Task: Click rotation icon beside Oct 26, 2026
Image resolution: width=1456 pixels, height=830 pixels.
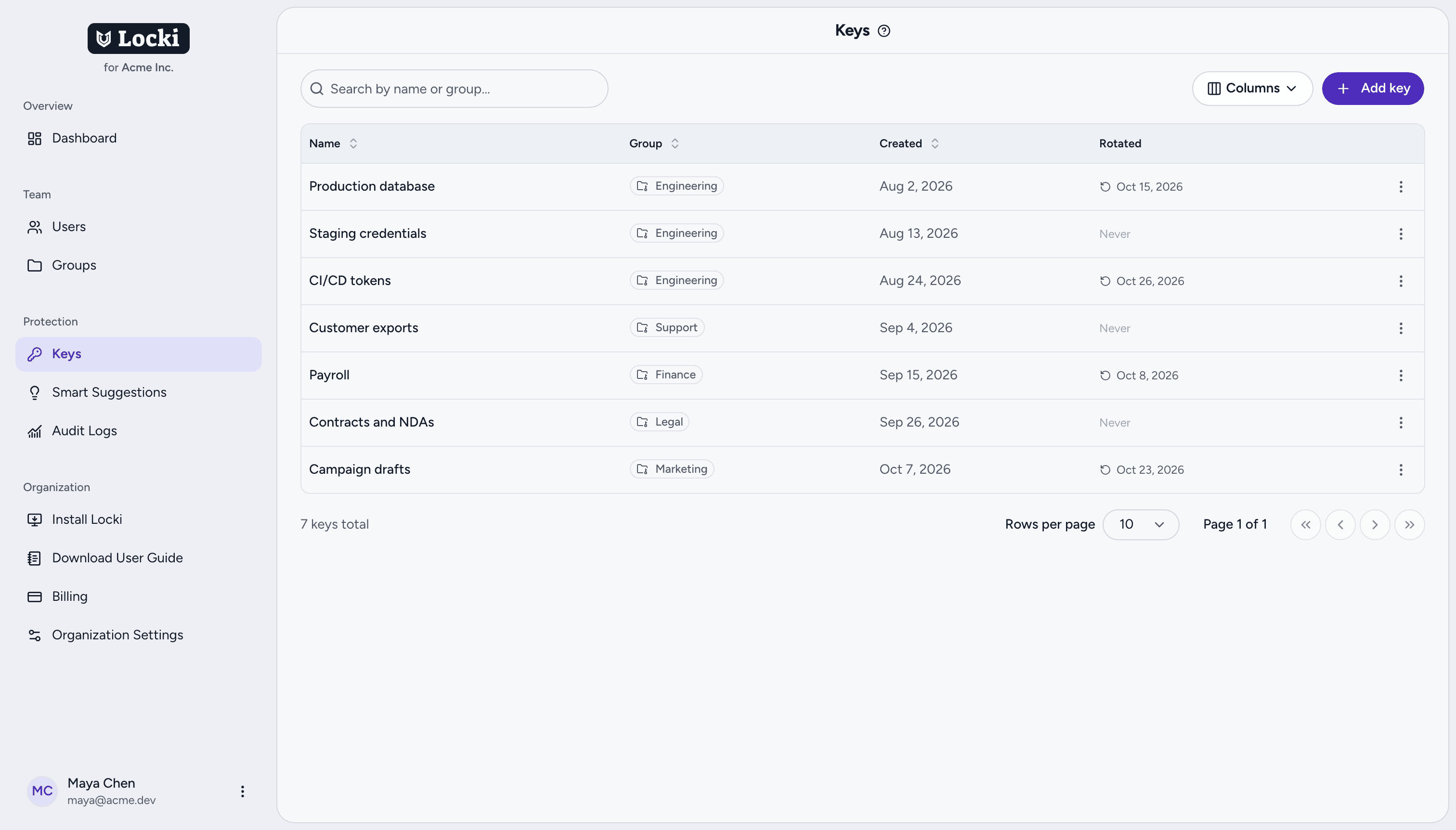Action: (x=1105, y=281)
